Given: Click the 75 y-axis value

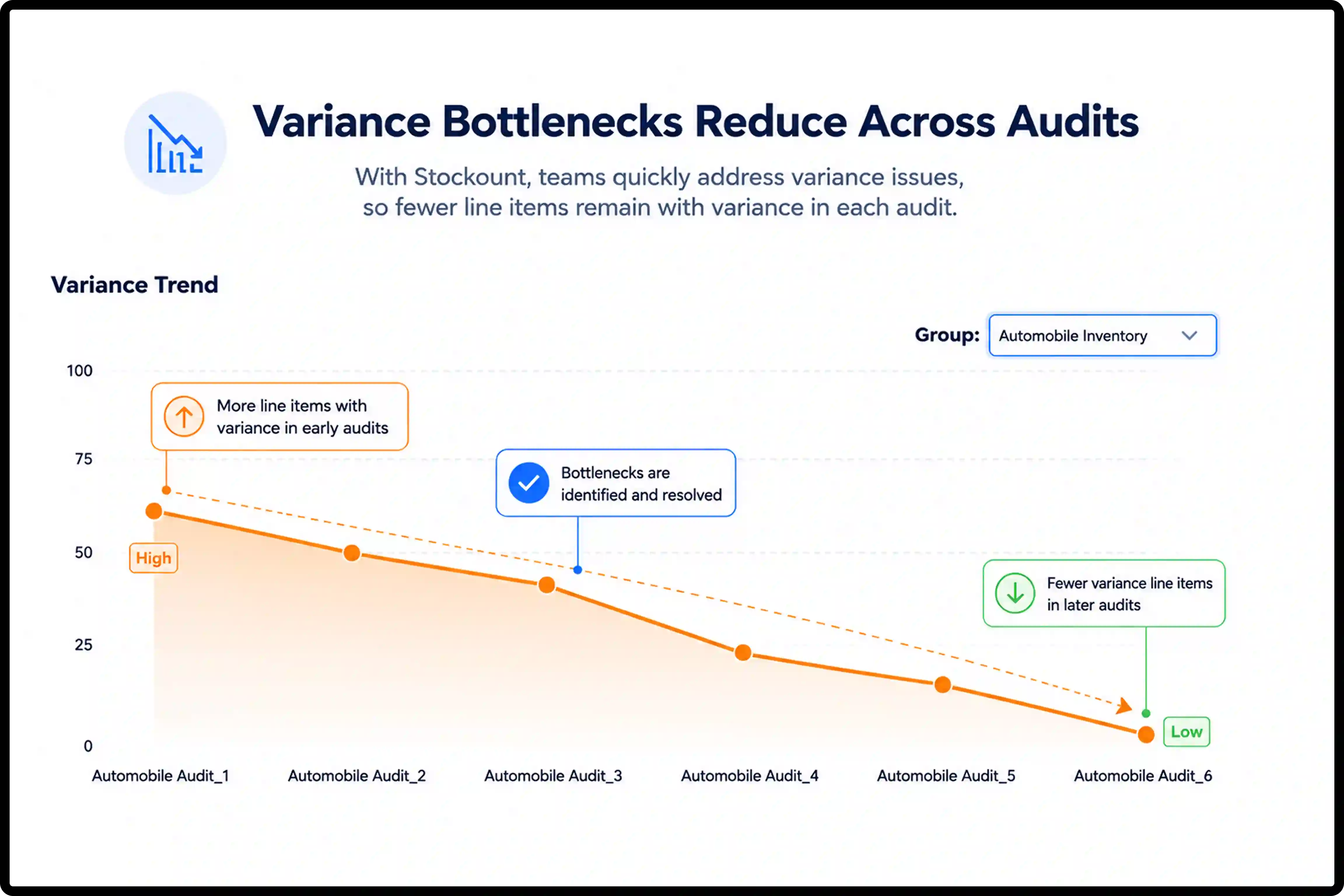Looking at the screenshot, I should click(x=83, y=459).
